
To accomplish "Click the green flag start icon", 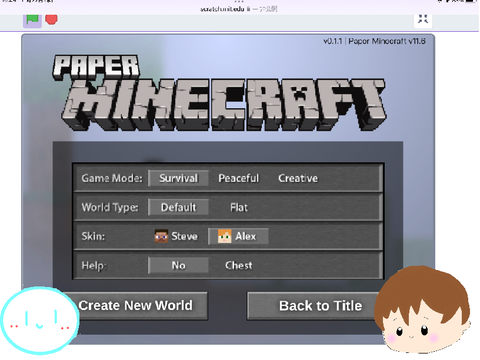I will 32,19.
